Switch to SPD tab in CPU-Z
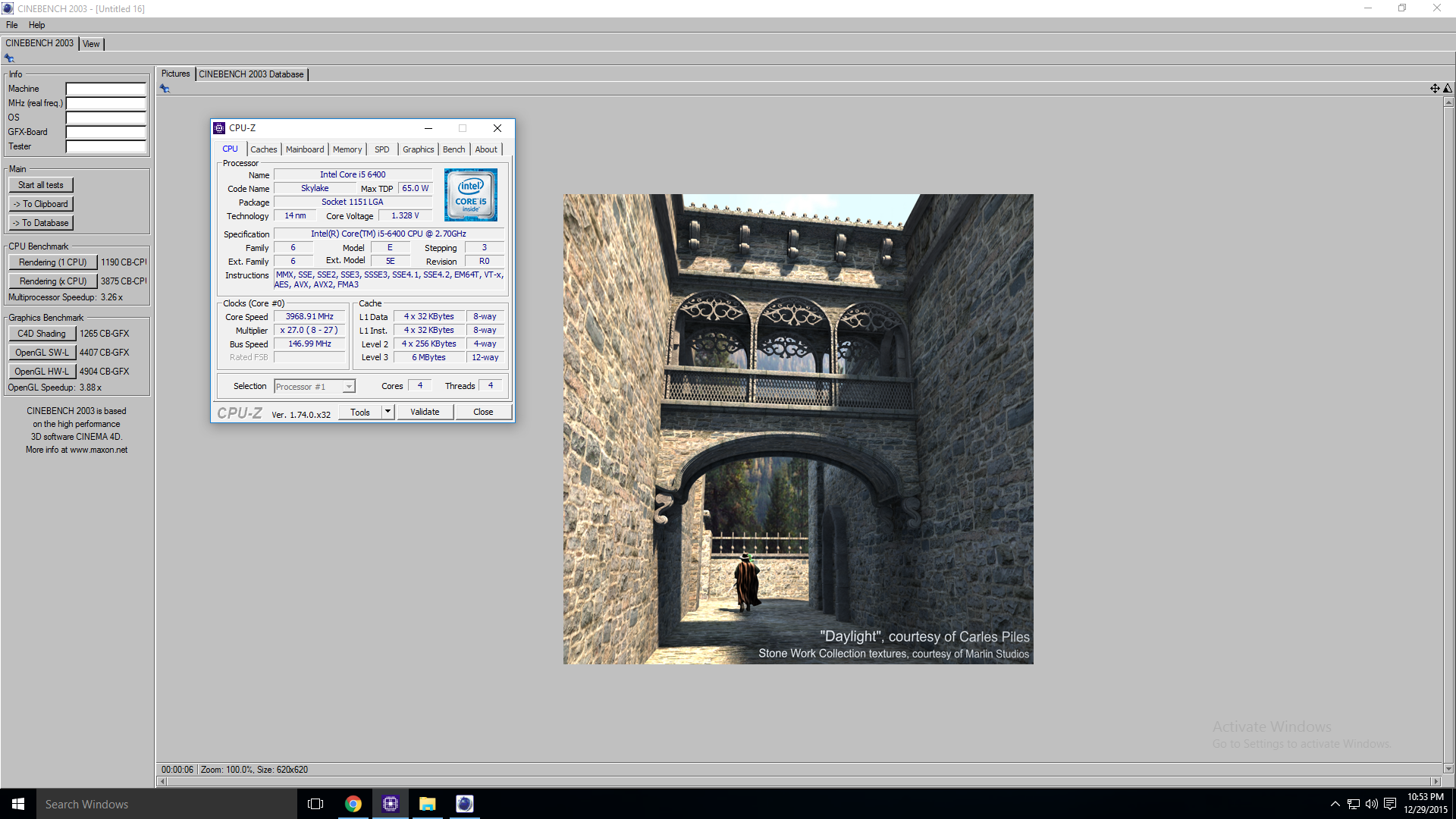This screenshot has width=1456, height=819. click(382, 149)
